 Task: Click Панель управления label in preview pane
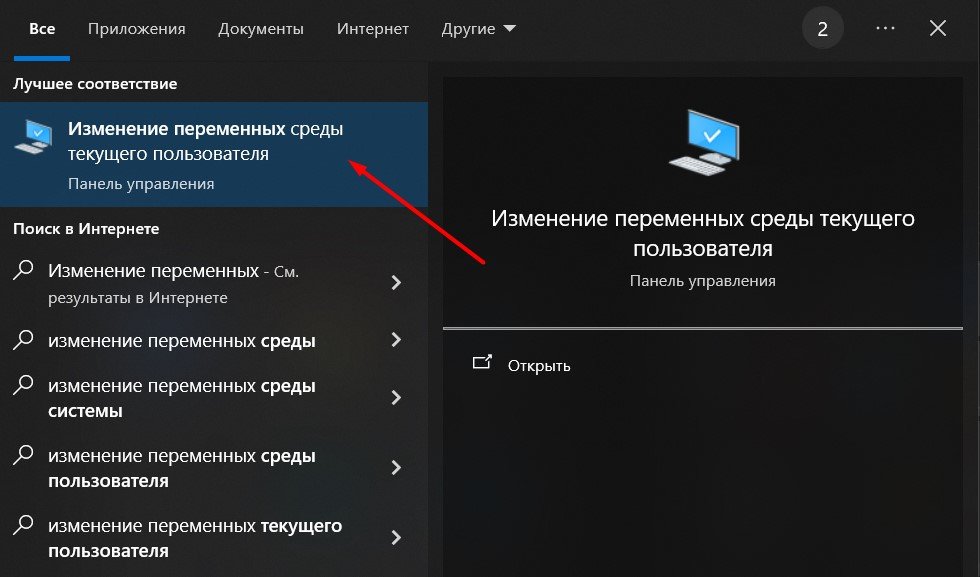pos(702,281)
